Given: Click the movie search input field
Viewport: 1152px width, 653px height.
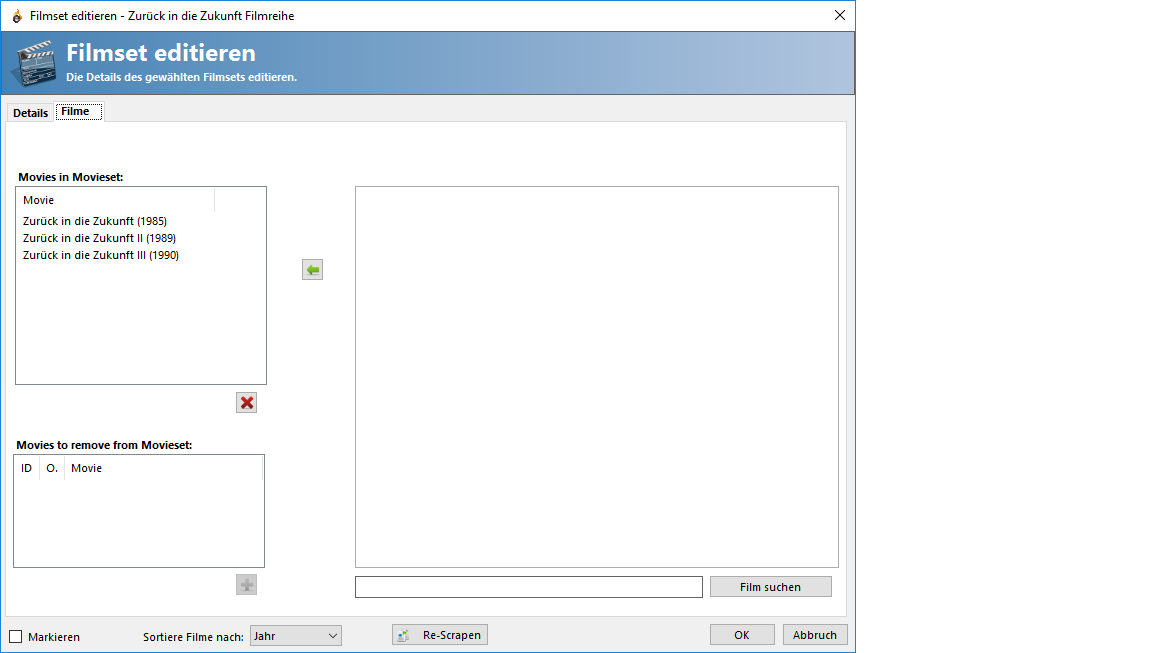Looking at the screenshot, I should click(x=529, y=586).
